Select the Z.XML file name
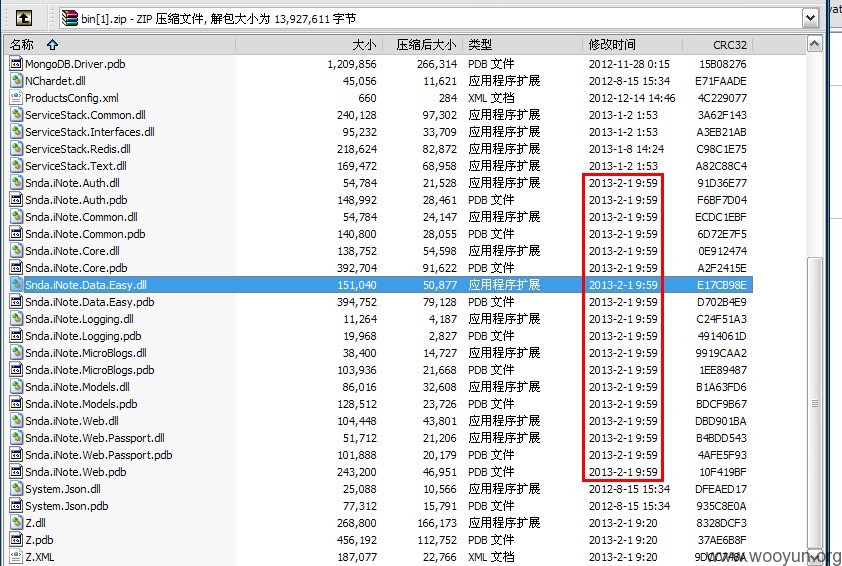This screenshot has width=842, height=566. pos(40,557)
